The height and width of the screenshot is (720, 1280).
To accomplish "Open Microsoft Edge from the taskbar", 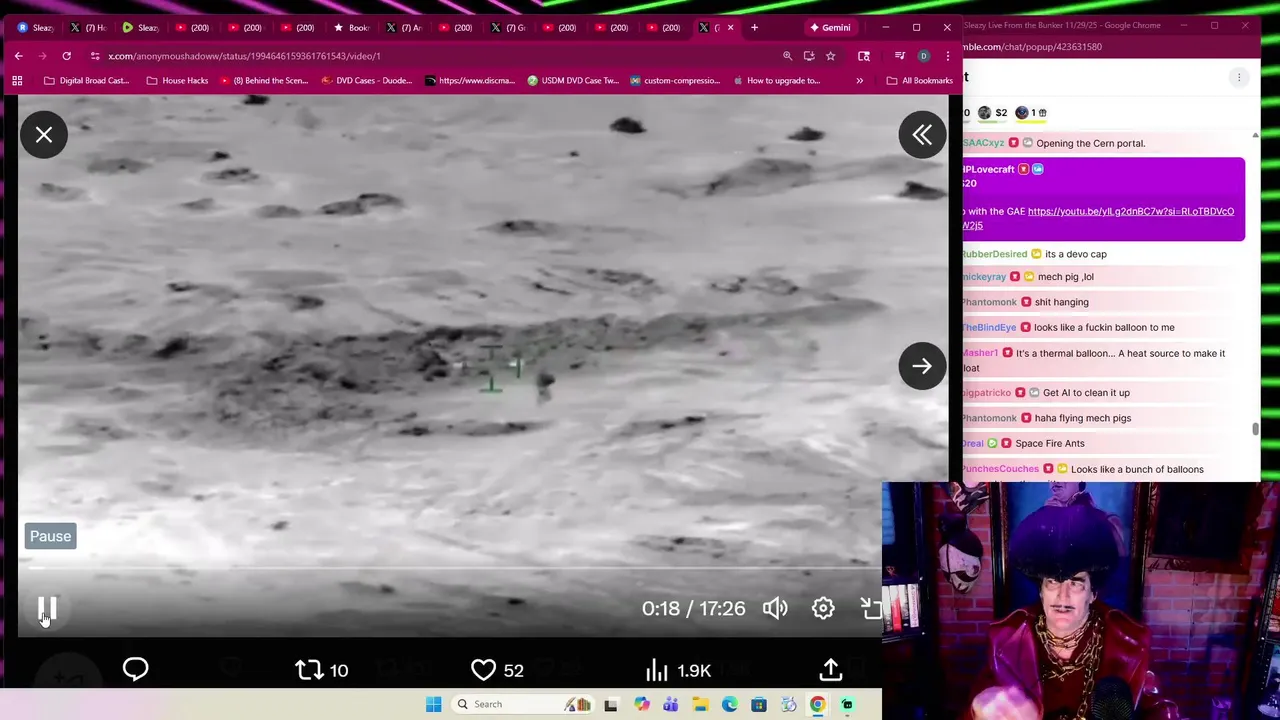I will coord(729,704).
